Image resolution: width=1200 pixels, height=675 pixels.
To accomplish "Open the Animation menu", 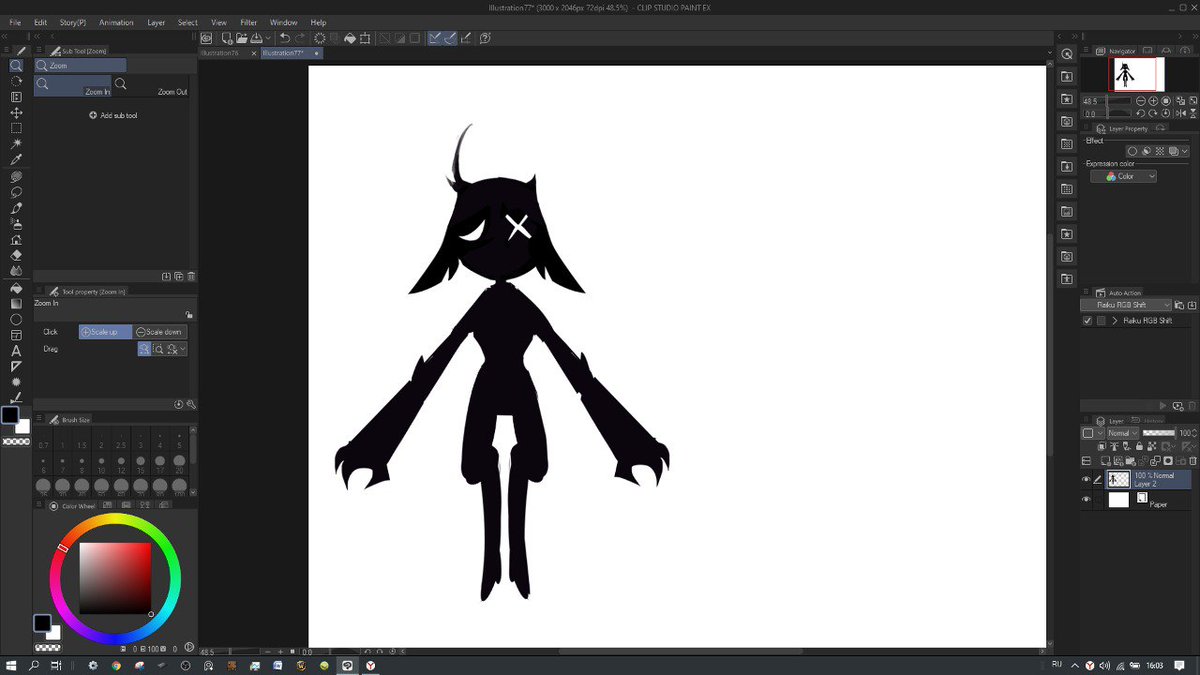I will (x=116, y=22).
